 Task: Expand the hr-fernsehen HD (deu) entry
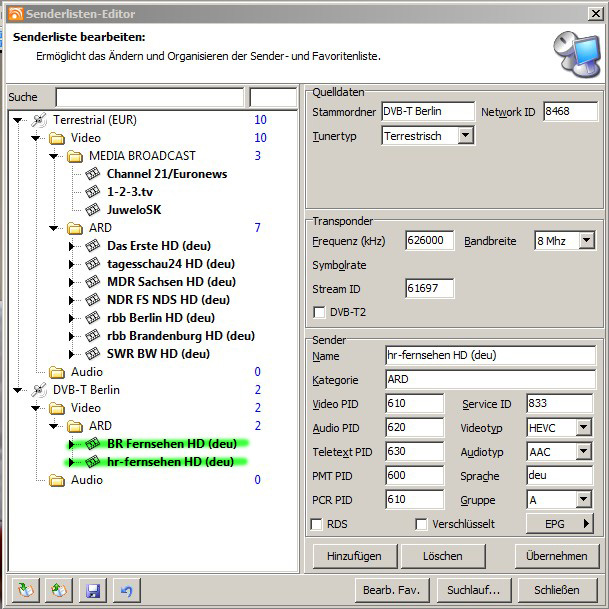tap(71, 462)
